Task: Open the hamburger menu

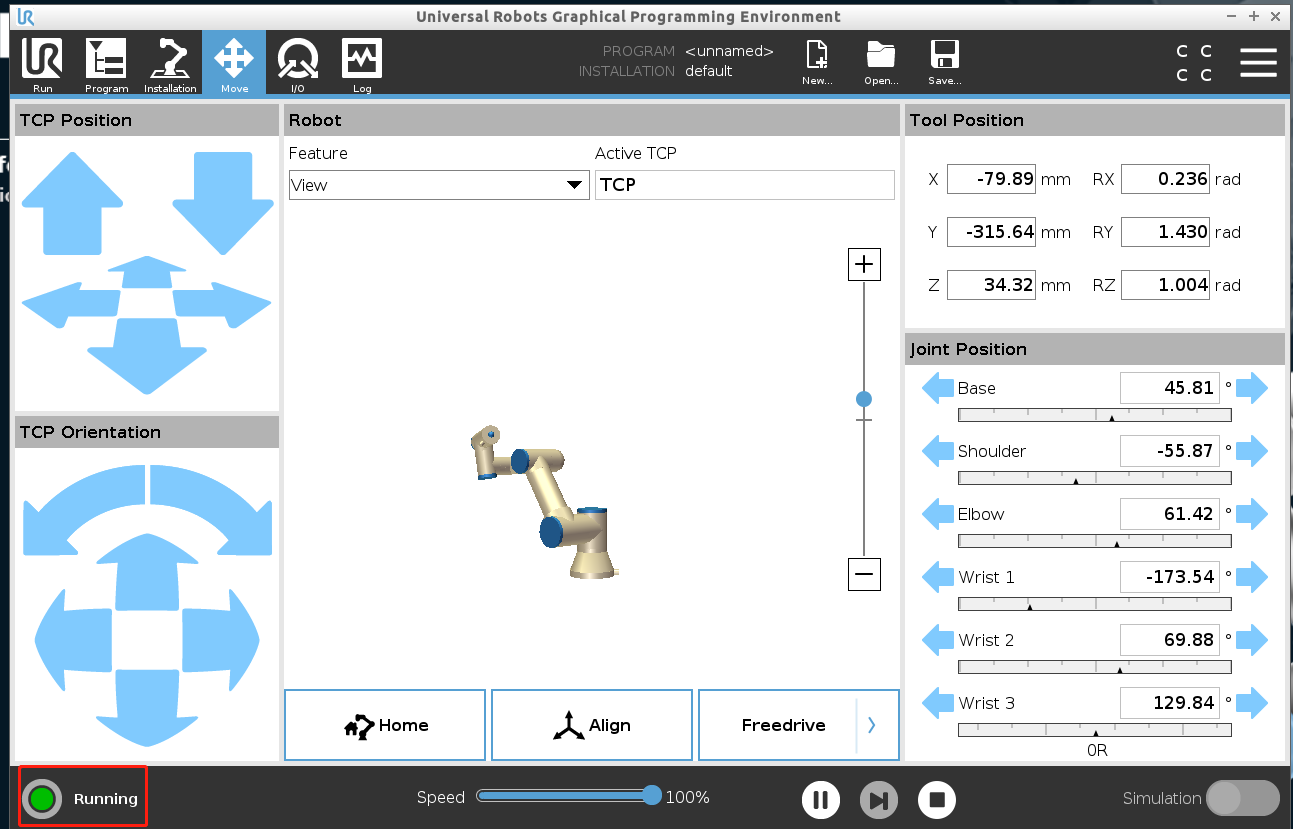Action: [1258, 62]
